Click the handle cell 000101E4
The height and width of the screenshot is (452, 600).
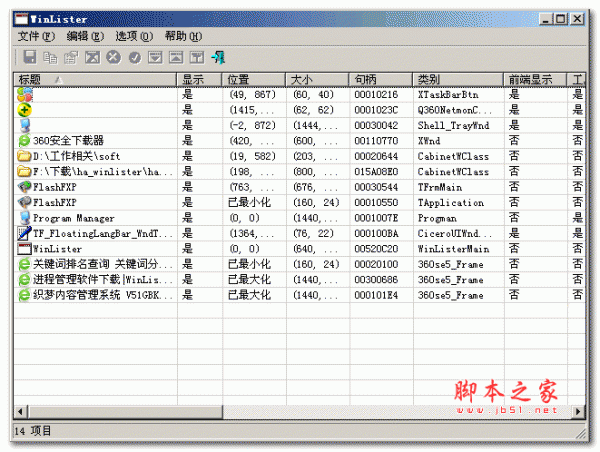[x=376, y=295]
